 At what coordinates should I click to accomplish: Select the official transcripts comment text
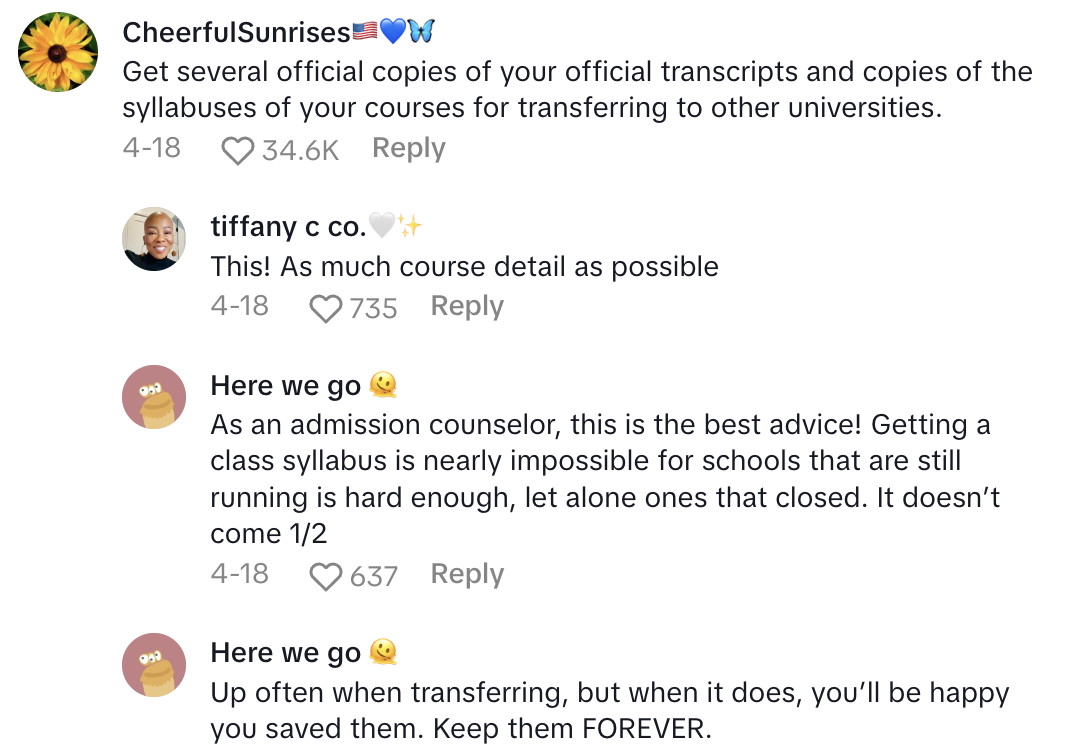coord(577,89)
